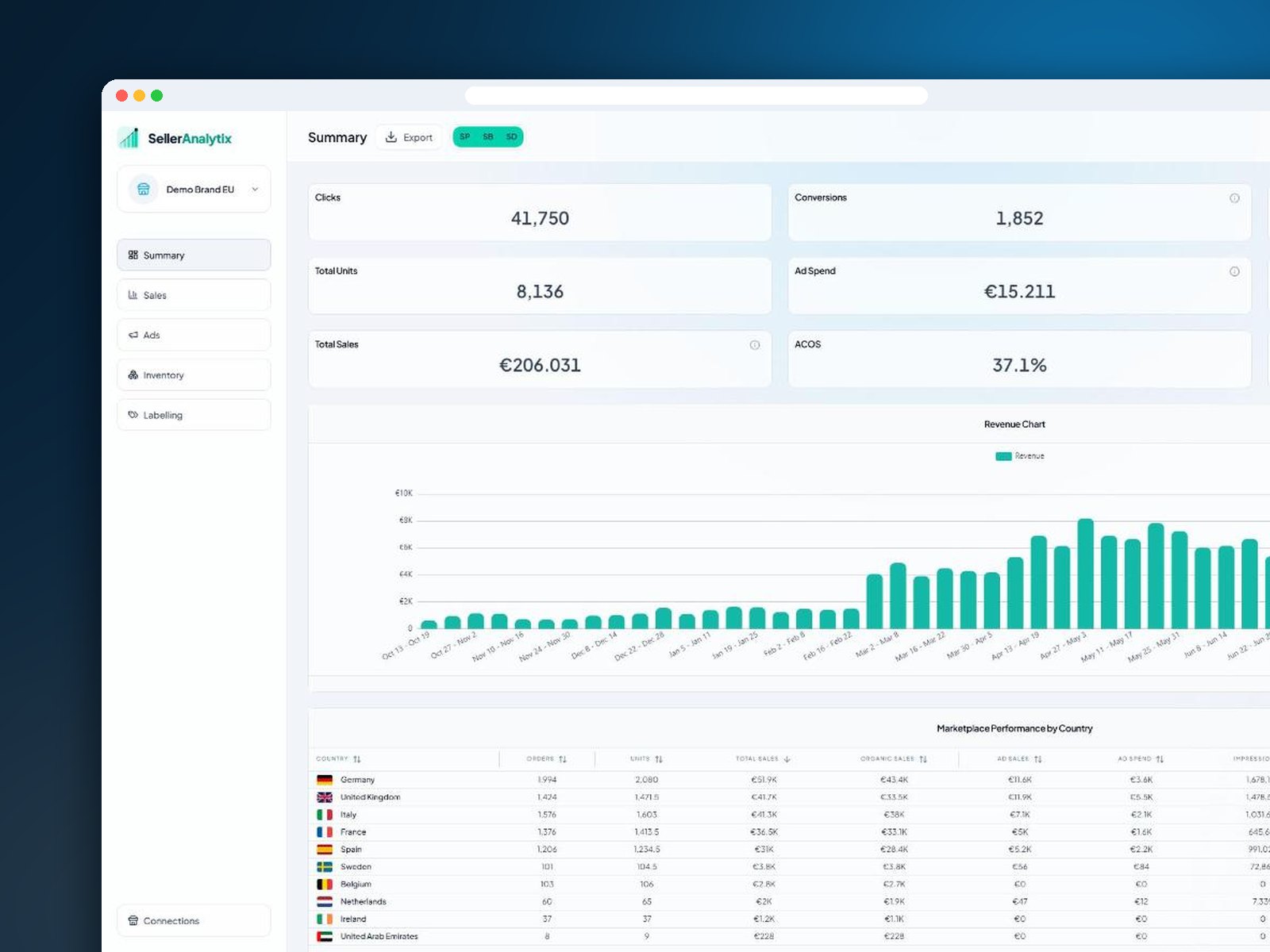Click the SellerAnalytix logo icon
This screenshot has width=1270, height=952.
pos(129,138)
